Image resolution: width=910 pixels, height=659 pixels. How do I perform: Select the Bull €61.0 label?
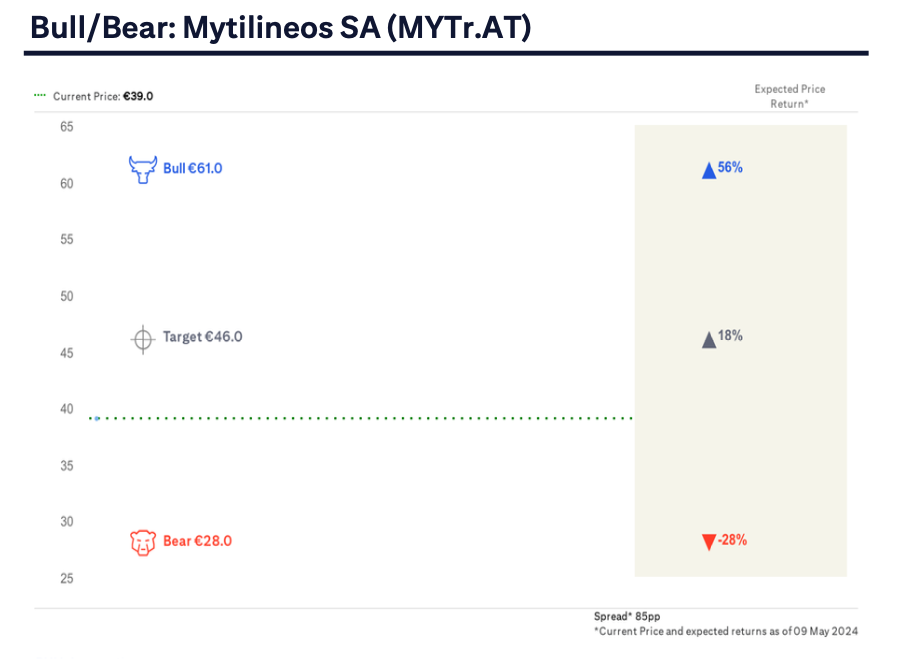(x=192, y=168)
